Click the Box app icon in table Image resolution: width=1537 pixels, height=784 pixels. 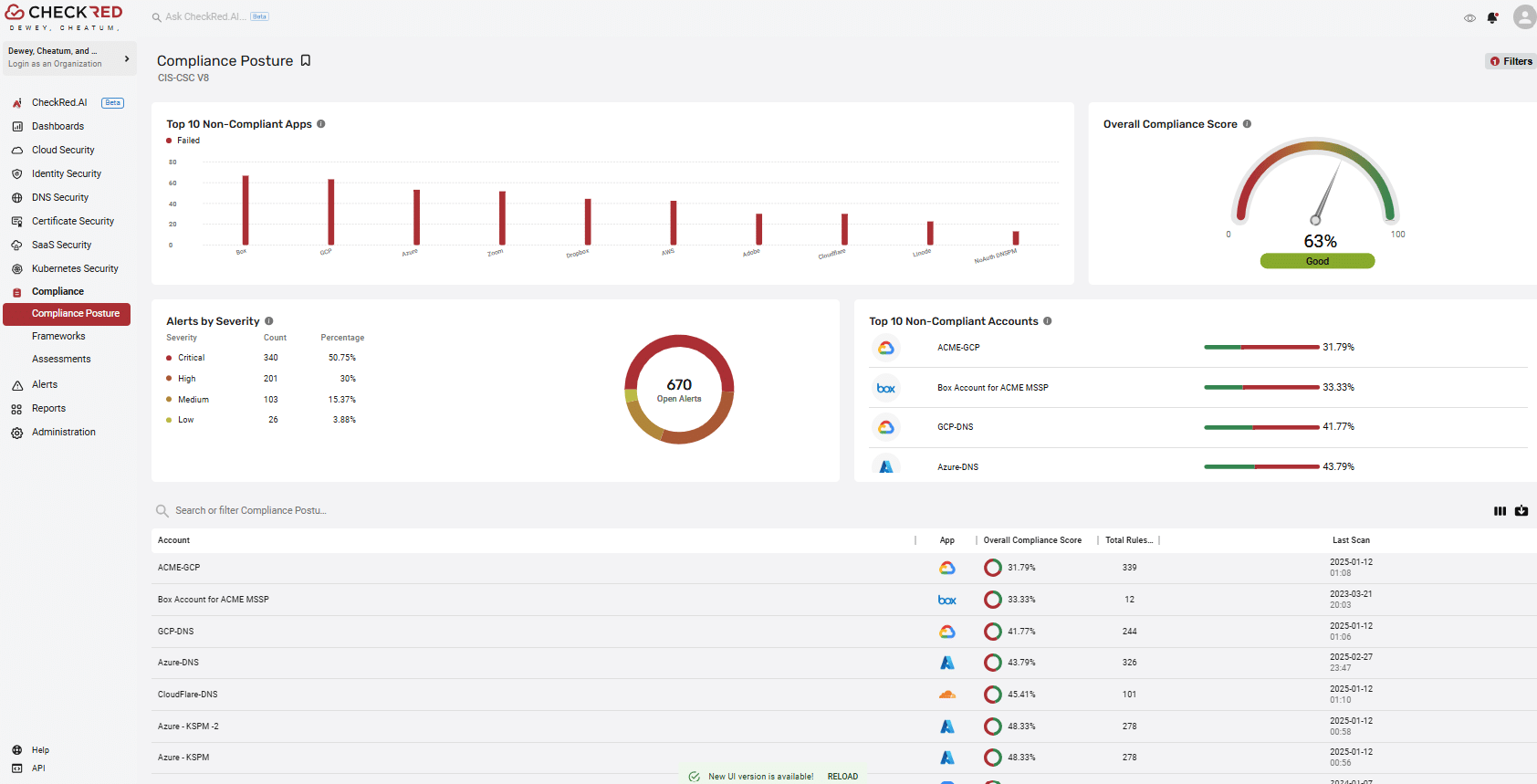tap(947, 600)
